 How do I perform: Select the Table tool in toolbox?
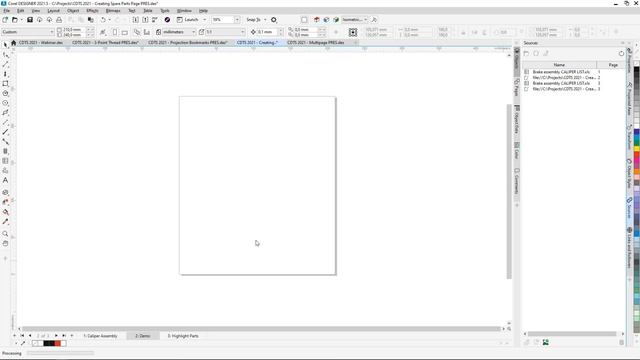coord(5,161)
